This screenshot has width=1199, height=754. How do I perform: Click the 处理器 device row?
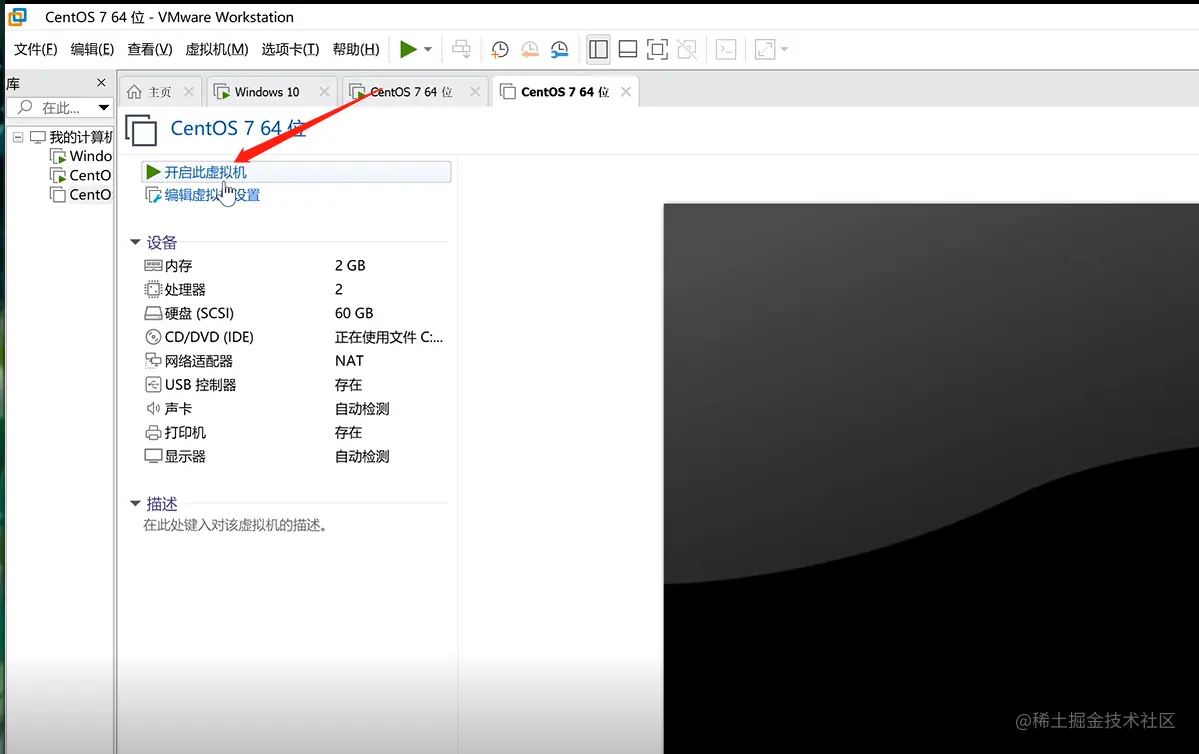click(x=294, y=289)
